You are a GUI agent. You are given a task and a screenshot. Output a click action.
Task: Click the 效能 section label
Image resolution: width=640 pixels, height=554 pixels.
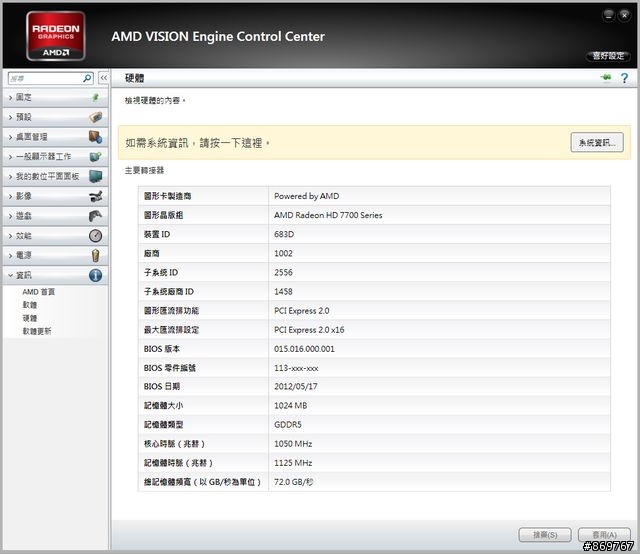[x=24, y=236]
